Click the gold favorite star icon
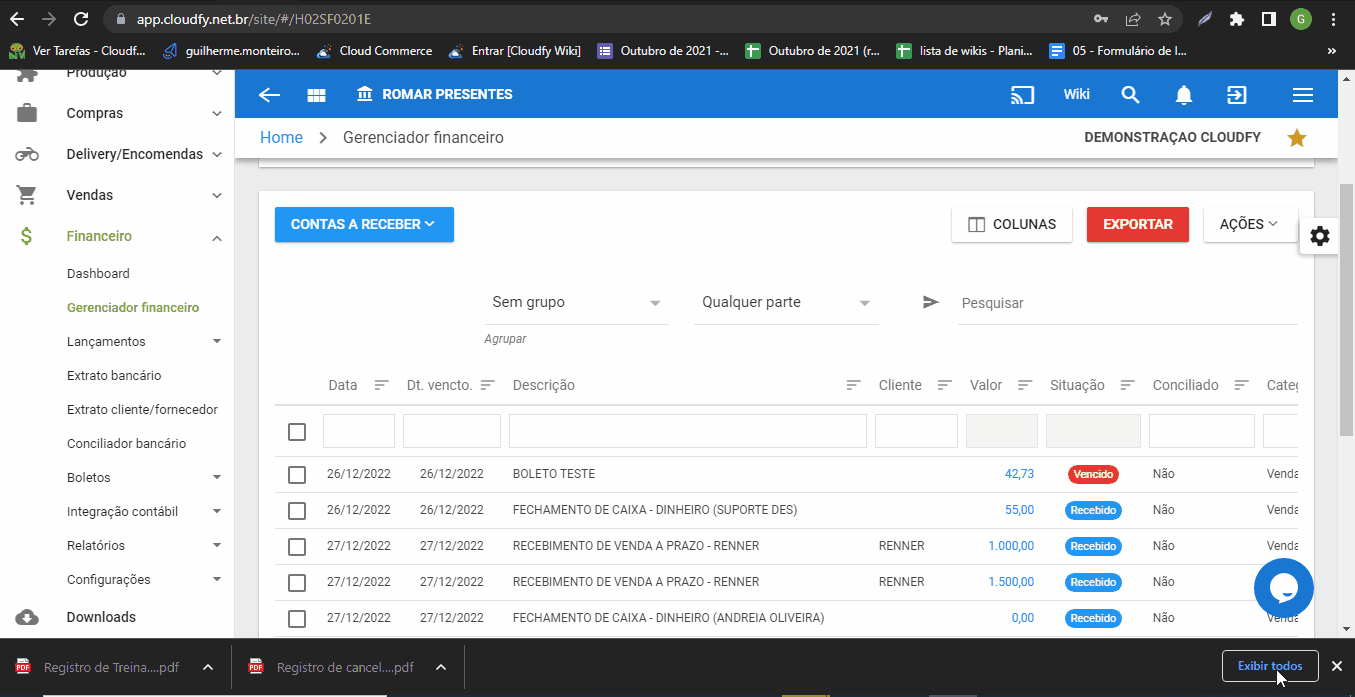Screen dimensions: 1355x697 [1297, 138]
